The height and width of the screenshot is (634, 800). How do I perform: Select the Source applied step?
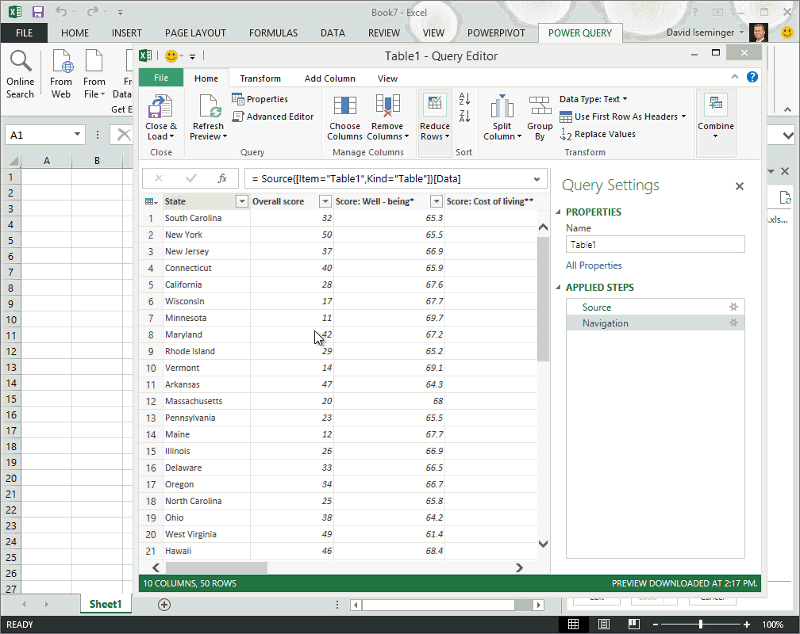pos(655,307)
